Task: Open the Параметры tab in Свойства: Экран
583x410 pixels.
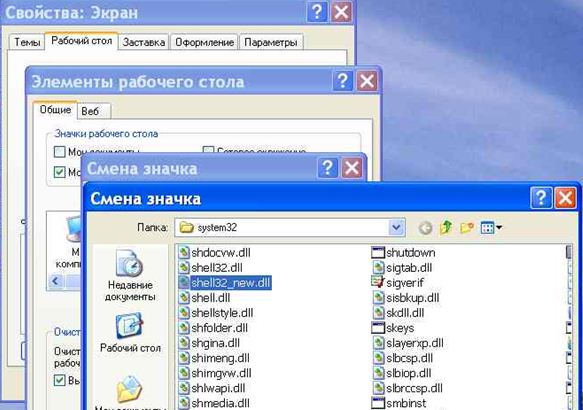Action: (x=271, y=42)
